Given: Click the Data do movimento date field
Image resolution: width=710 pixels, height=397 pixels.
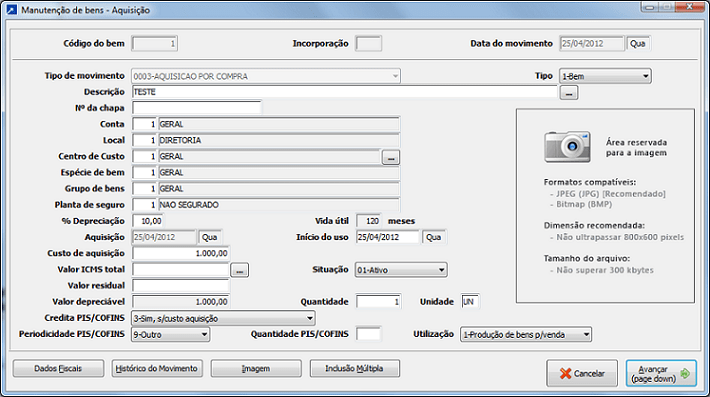Looking at the screenshot, I should [592, 43].
